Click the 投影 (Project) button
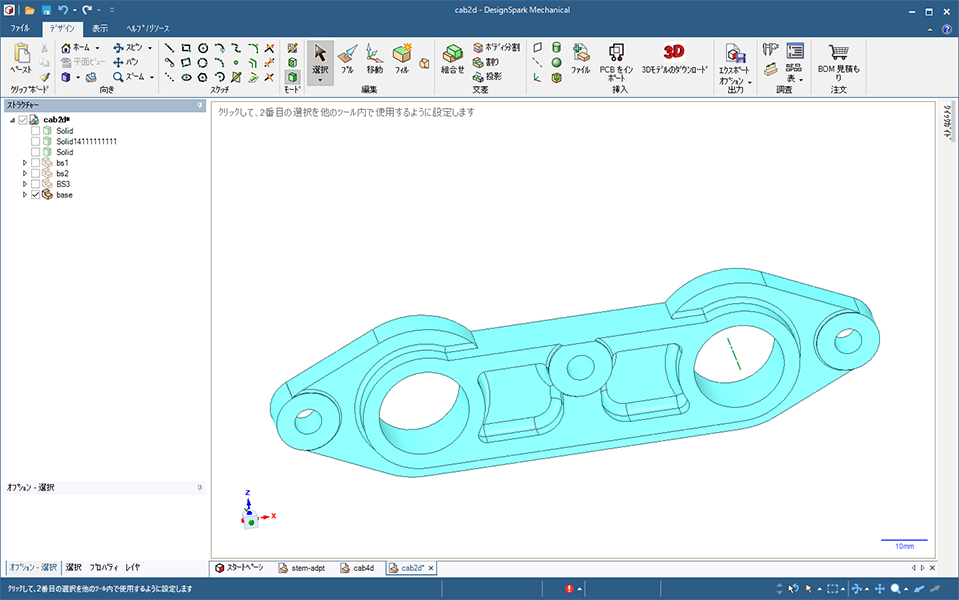The height and width of the screenshot is (600, 959). coord(492,76)
